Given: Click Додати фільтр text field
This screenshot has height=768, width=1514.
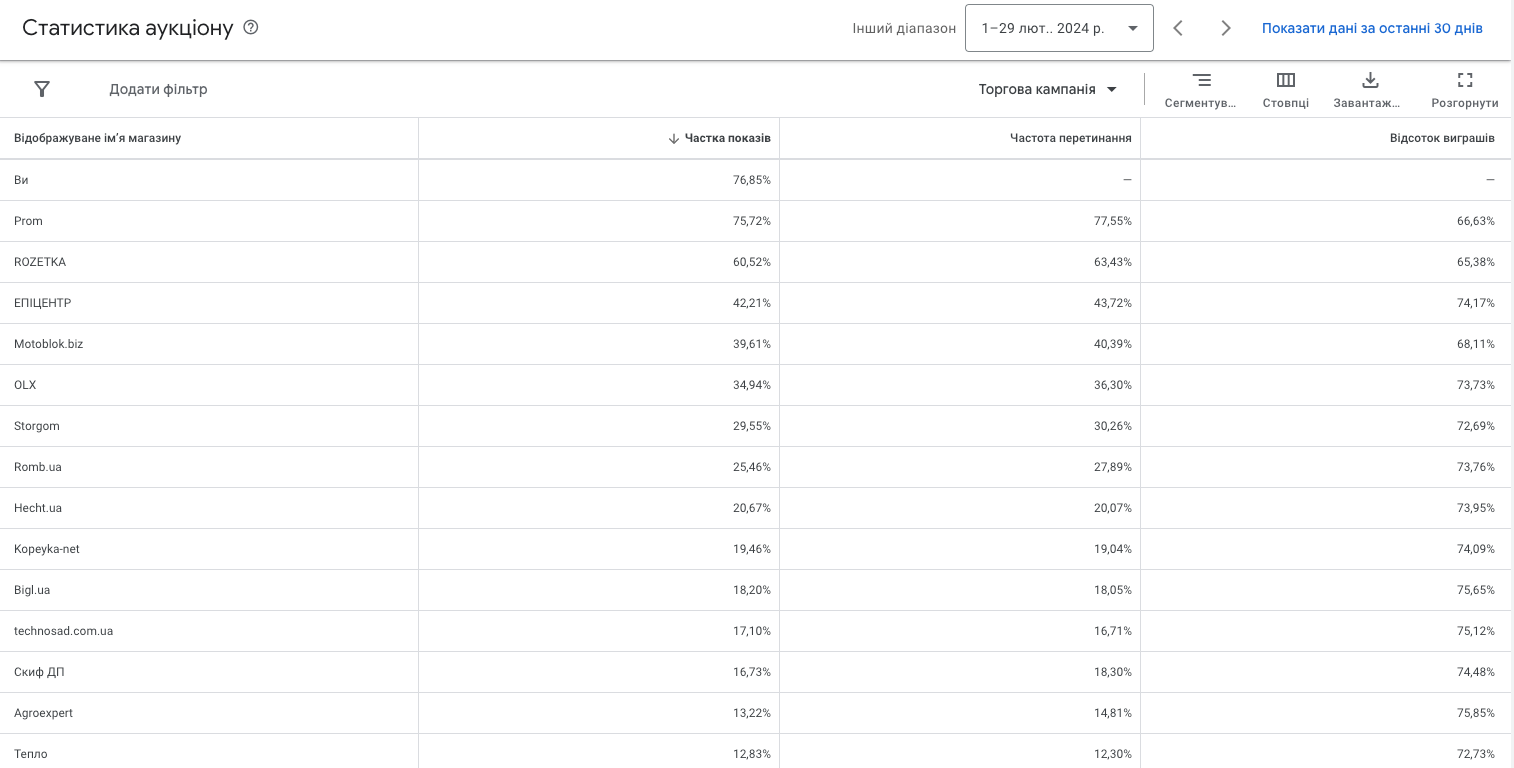Looking at the screenshot, I should [x=158, y=89].
